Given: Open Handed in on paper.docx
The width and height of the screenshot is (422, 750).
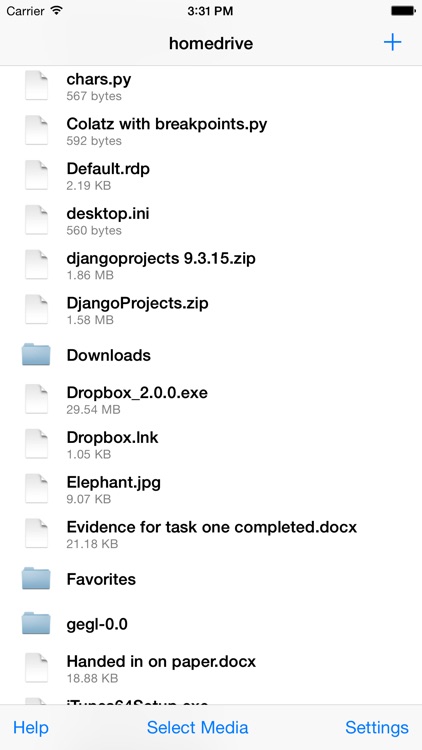Looking at the screenshot, I should click(211, 668).
